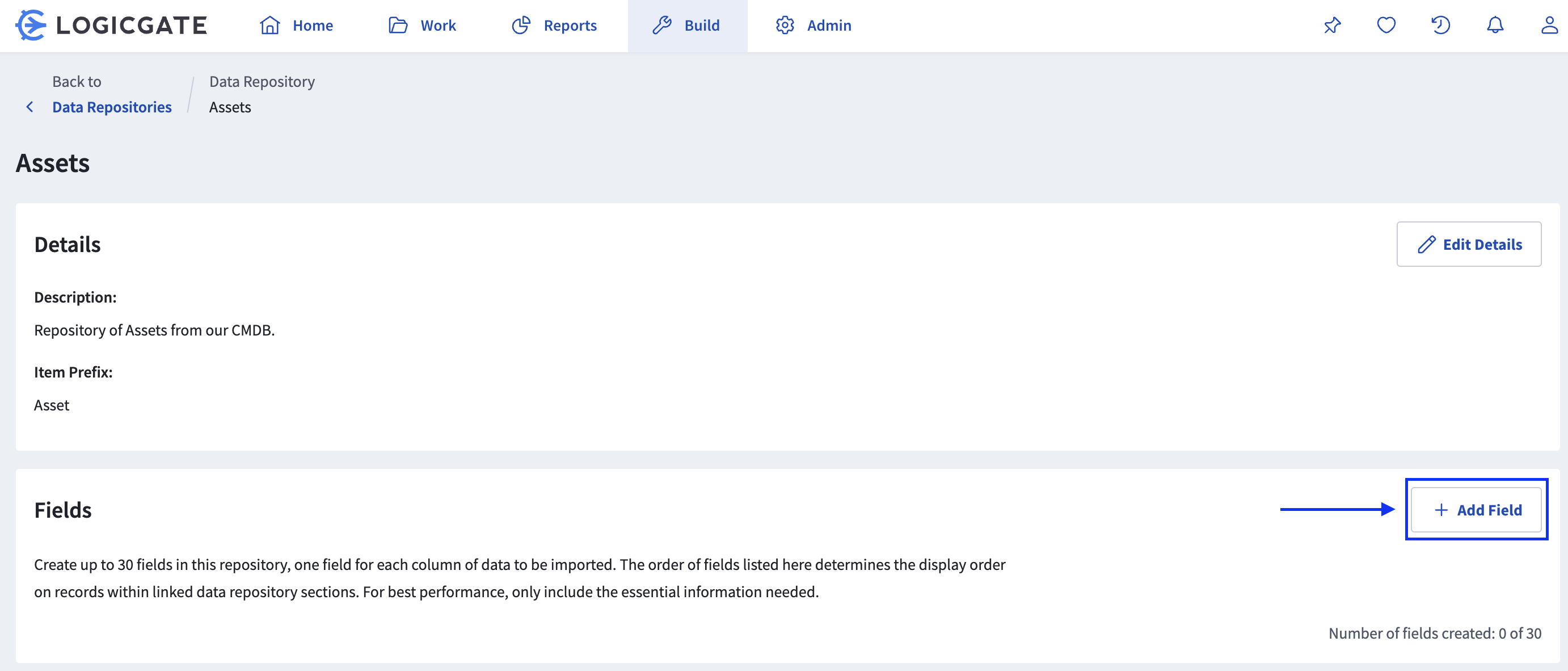Click the Add Field button
The height and width of the screenshot is (671, 1568).
1477,510
